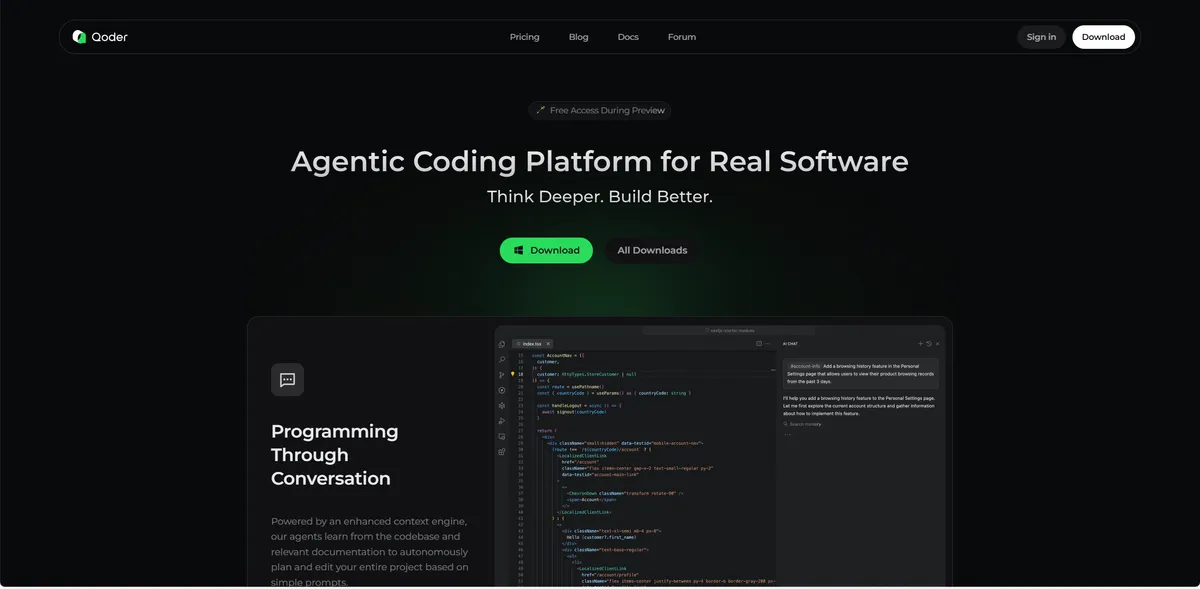Switch to the index.tsx tab

(530, 343)
